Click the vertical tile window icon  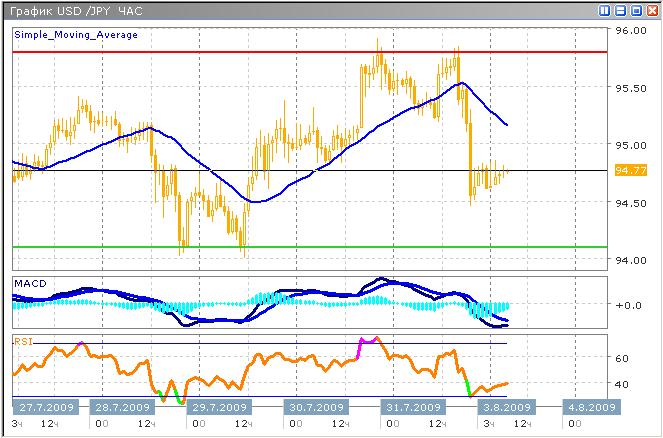click(605, 10)
